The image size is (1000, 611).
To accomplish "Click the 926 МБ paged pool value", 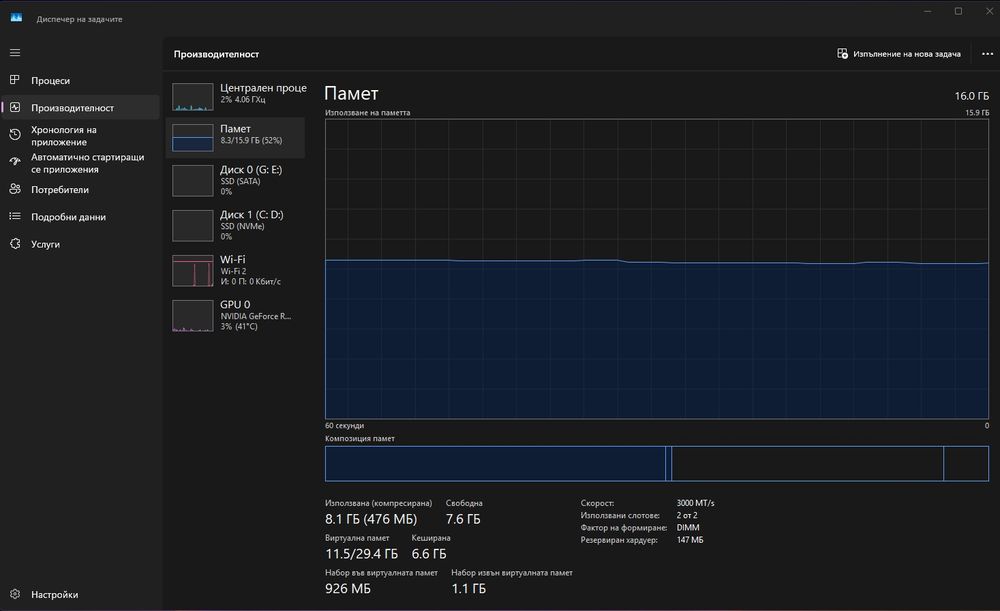I will click(x=348, y=589).
